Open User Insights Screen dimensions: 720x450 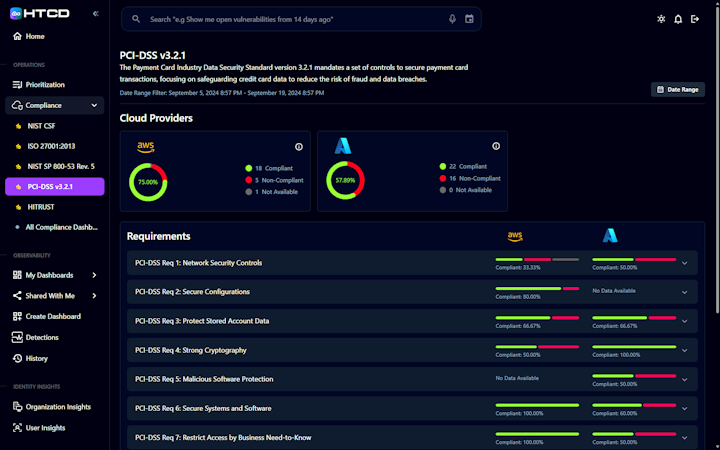(39, 428)
